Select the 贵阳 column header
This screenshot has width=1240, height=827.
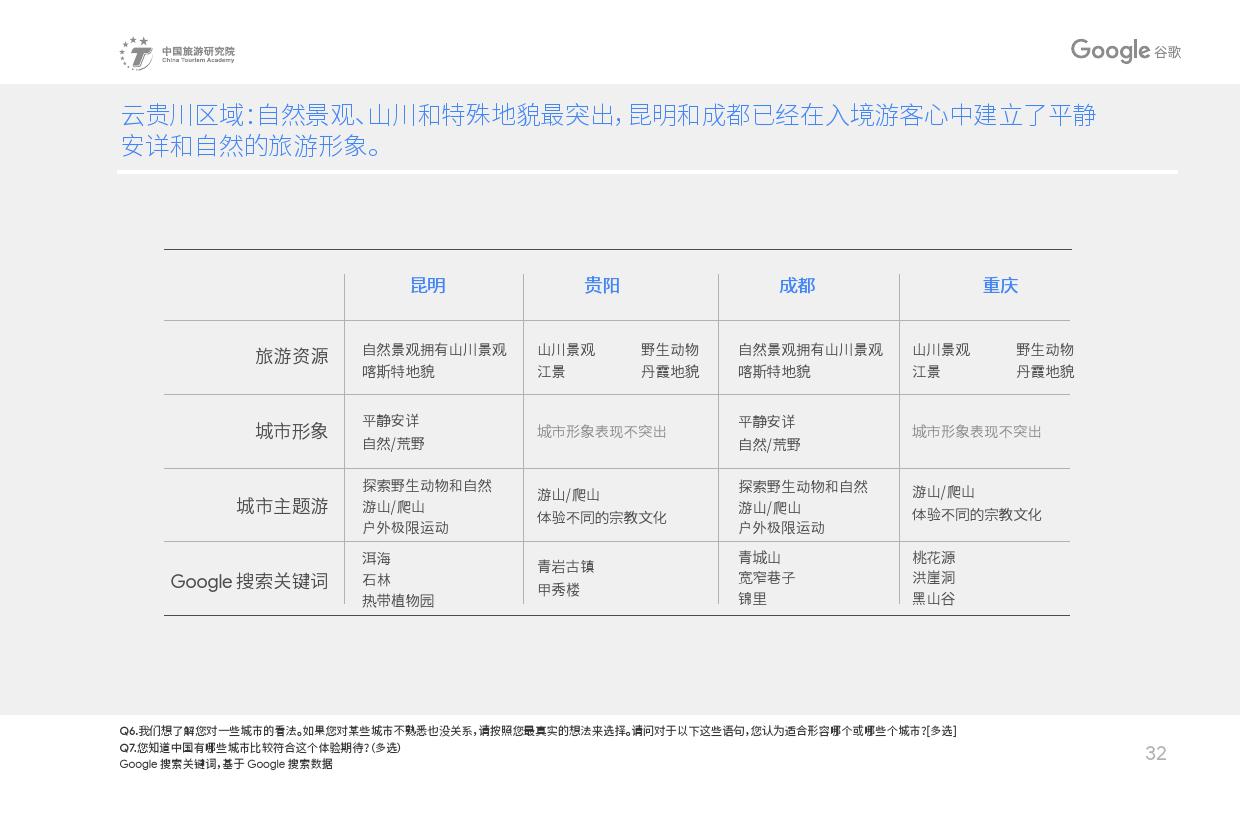(x=602, y=286)
